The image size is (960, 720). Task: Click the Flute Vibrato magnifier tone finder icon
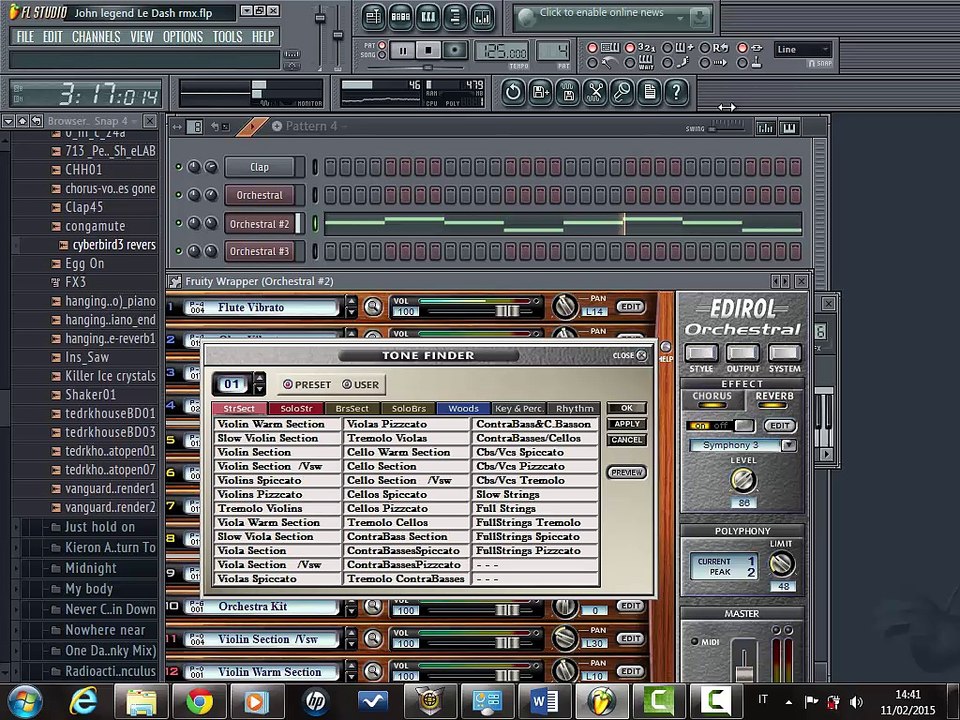click(373, 307)
